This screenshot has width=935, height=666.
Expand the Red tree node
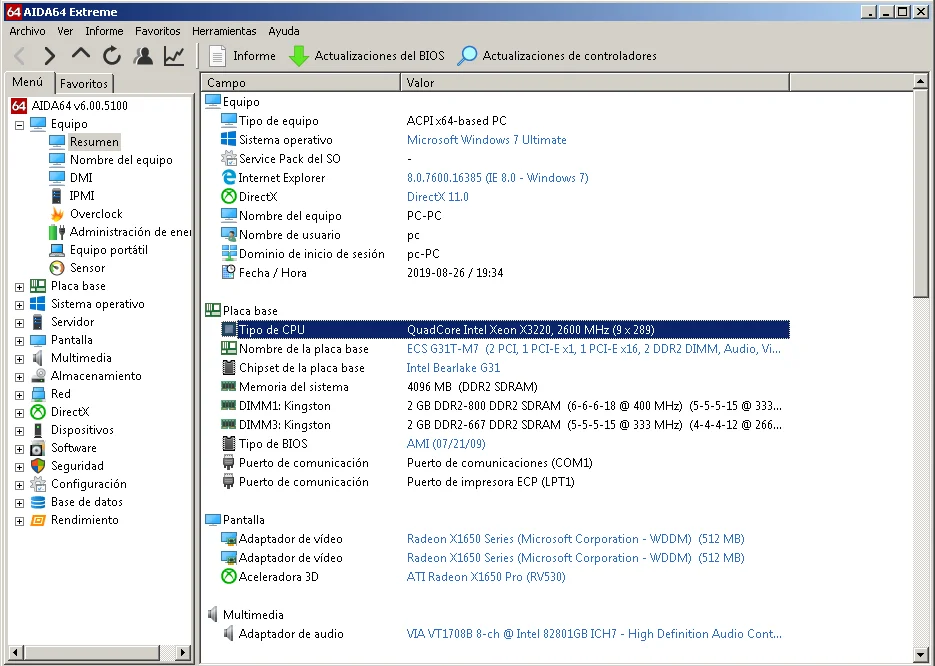pyautogui.click(x=19, y=395)
